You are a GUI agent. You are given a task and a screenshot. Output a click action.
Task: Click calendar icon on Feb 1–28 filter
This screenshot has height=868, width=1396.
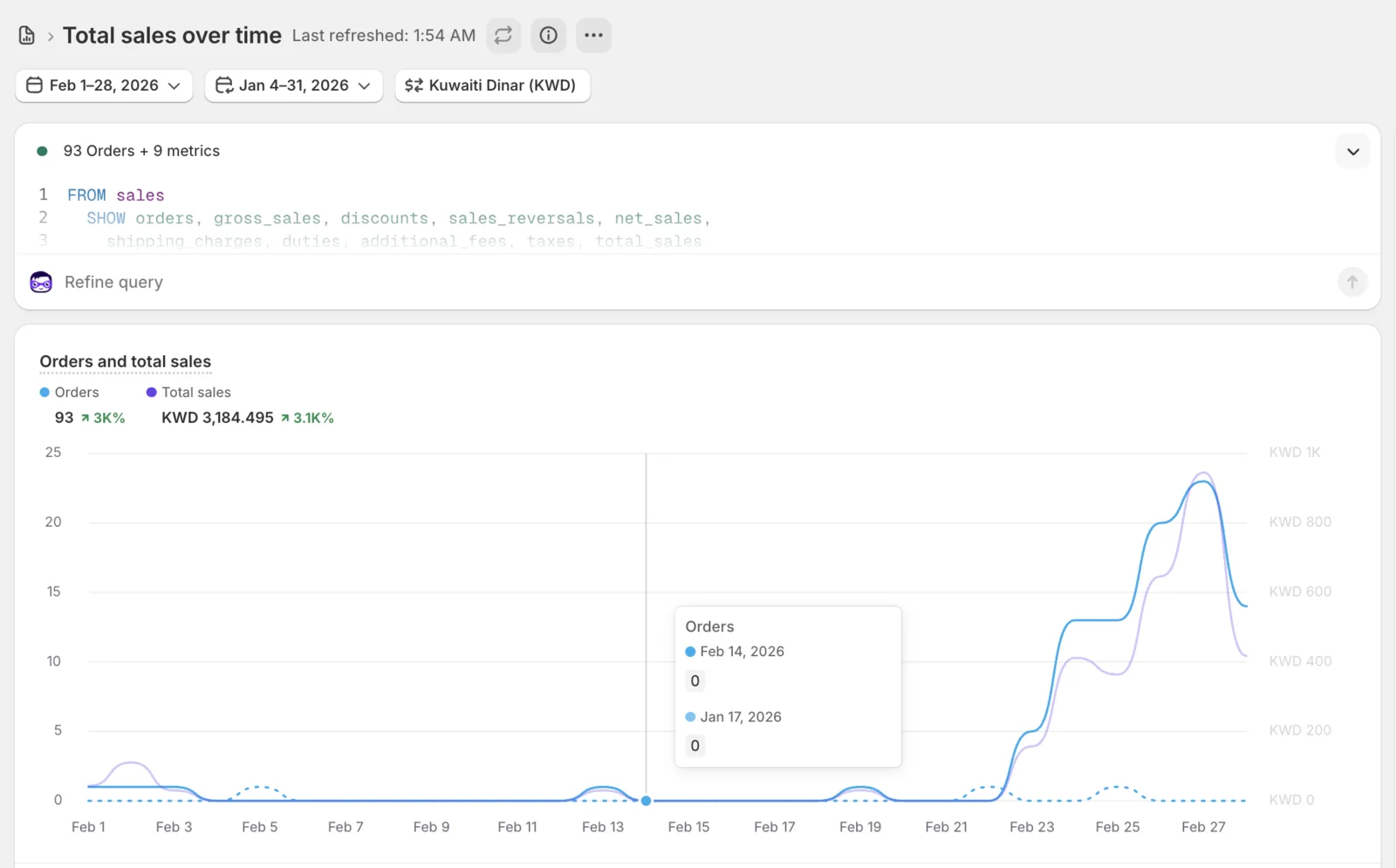point(35,85)
